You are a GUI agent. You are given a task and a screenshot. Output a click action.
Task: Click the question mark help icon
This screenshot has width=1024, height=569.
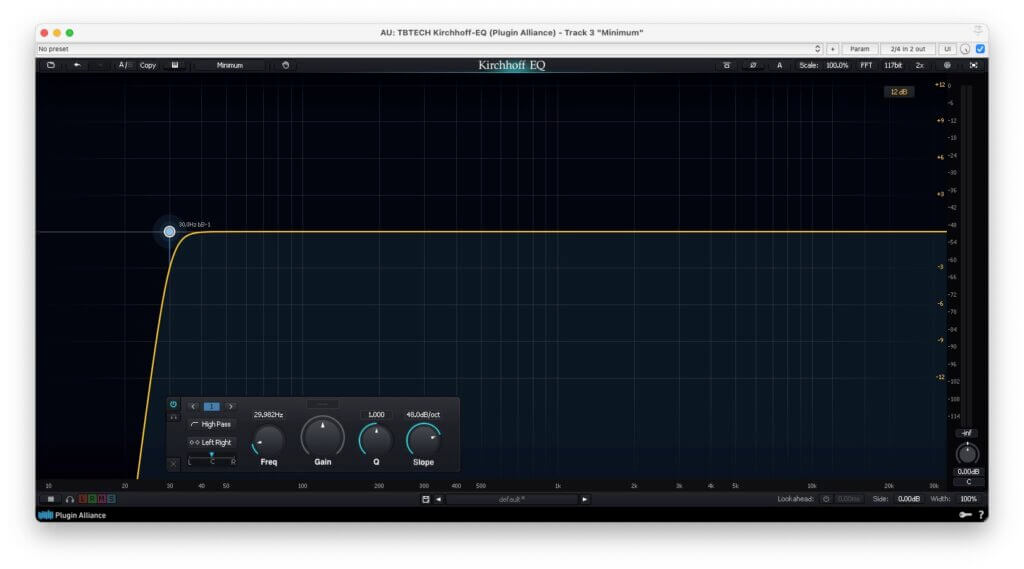tap(981, 515)
